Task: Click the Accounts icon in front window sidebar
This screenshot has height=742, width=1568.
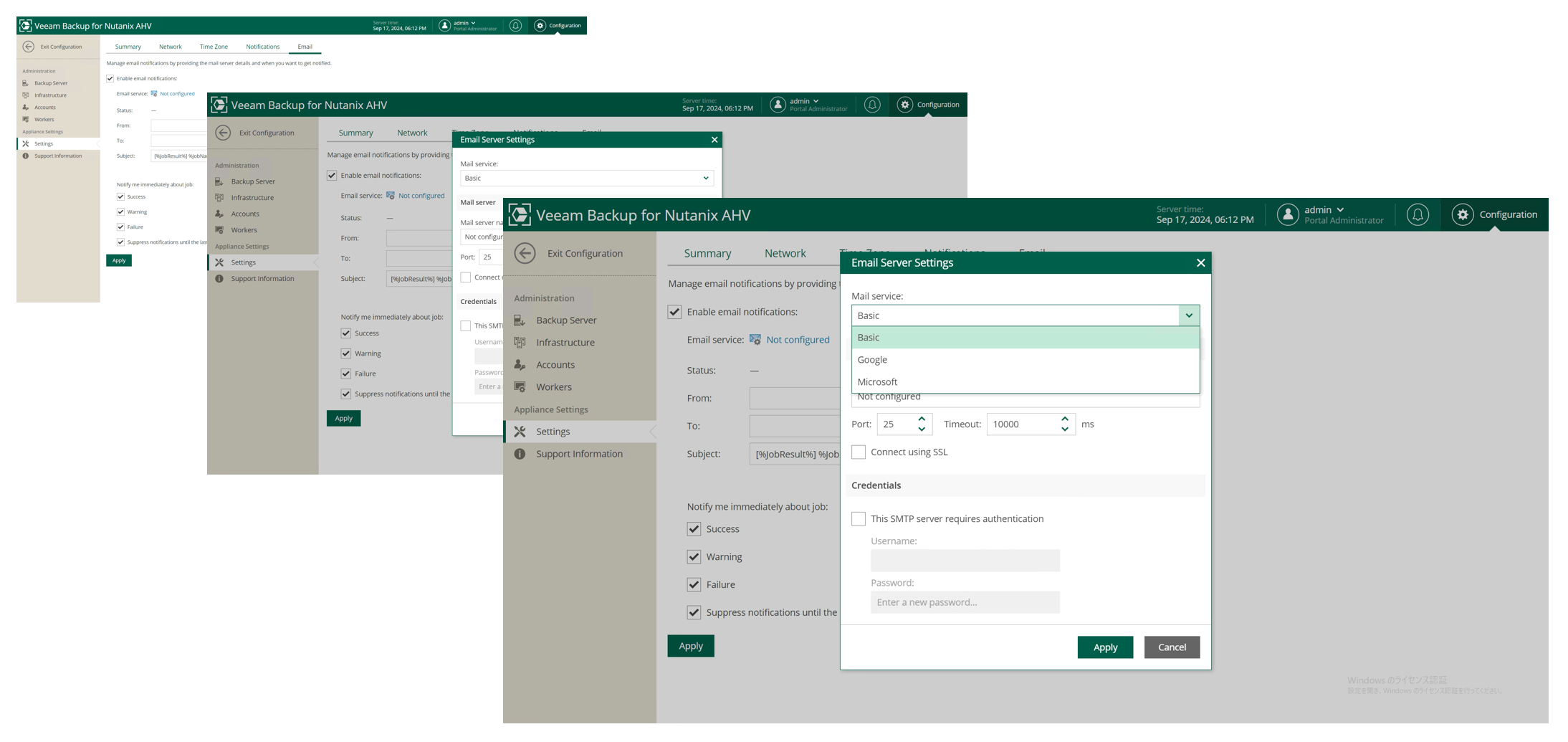Action: point(520,365)
